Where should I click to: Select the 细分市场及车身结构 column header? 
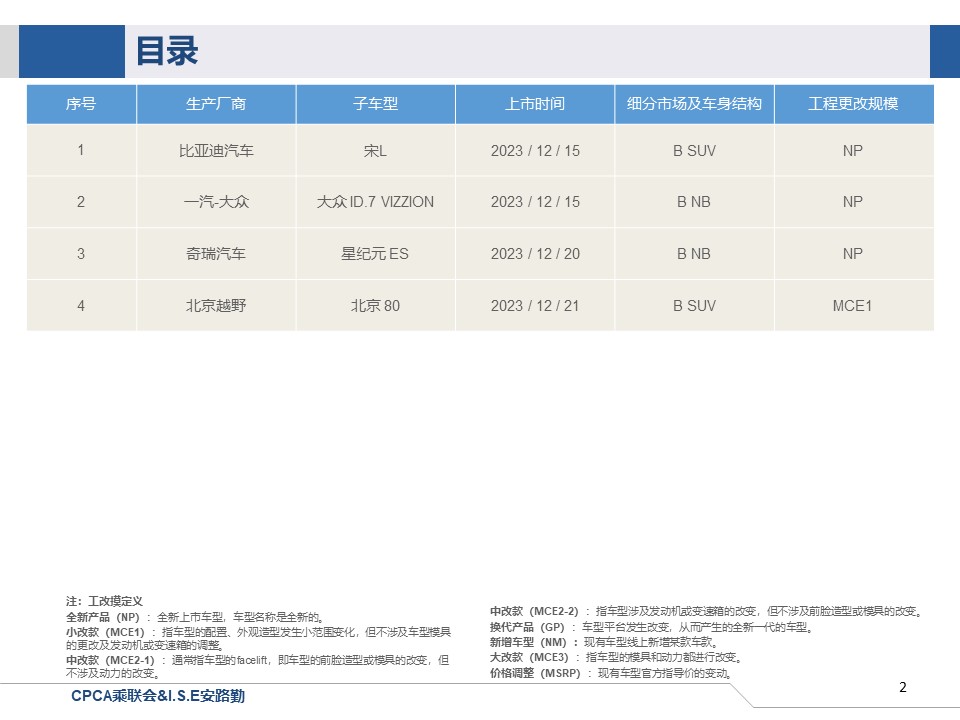[x=694, y=104]
